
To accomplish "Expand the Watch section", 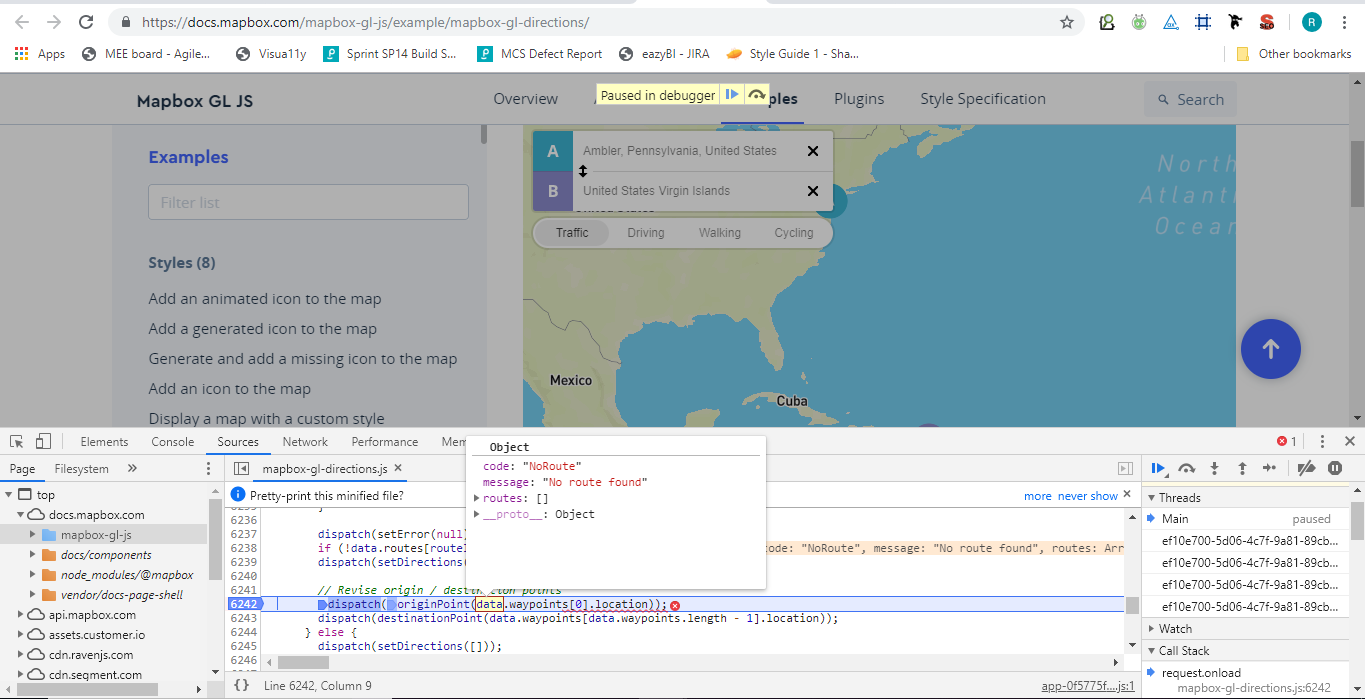I will click(1152, 629).
